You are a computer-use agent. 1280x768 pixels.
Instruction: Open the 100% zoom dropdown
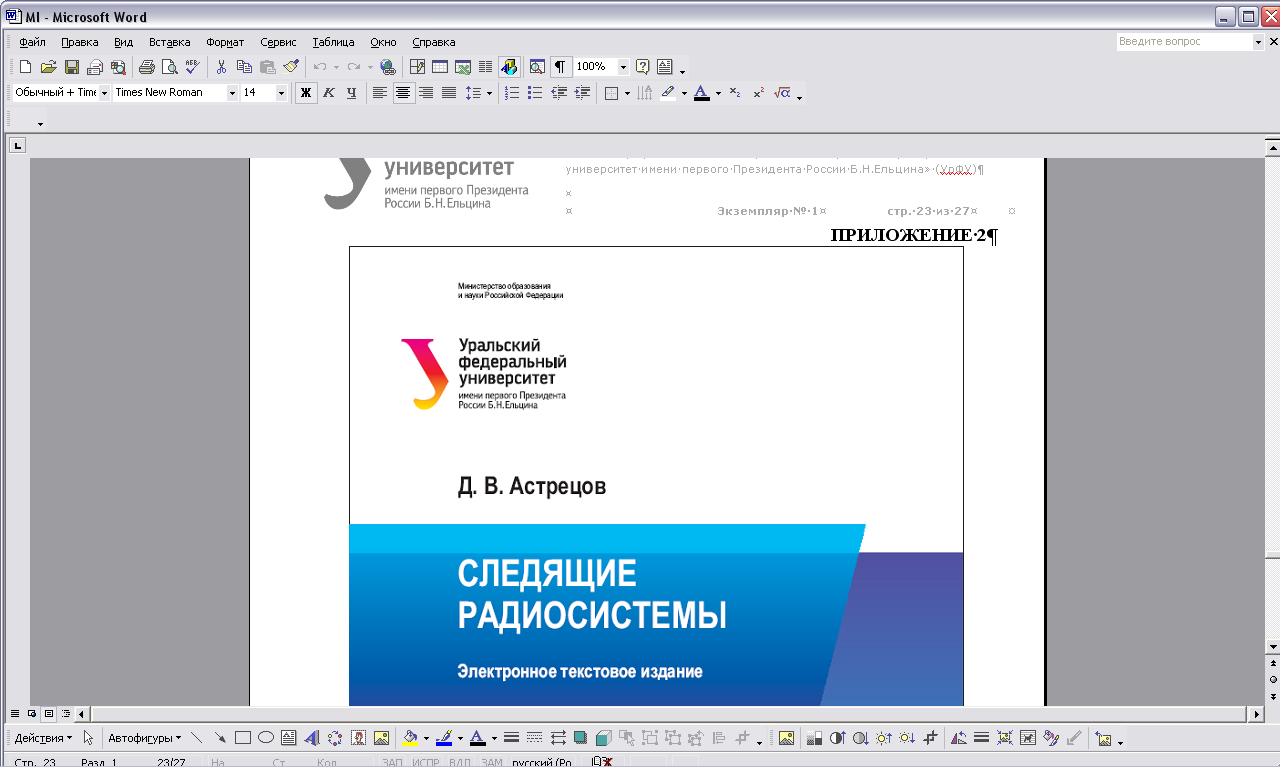coord(623,67)
